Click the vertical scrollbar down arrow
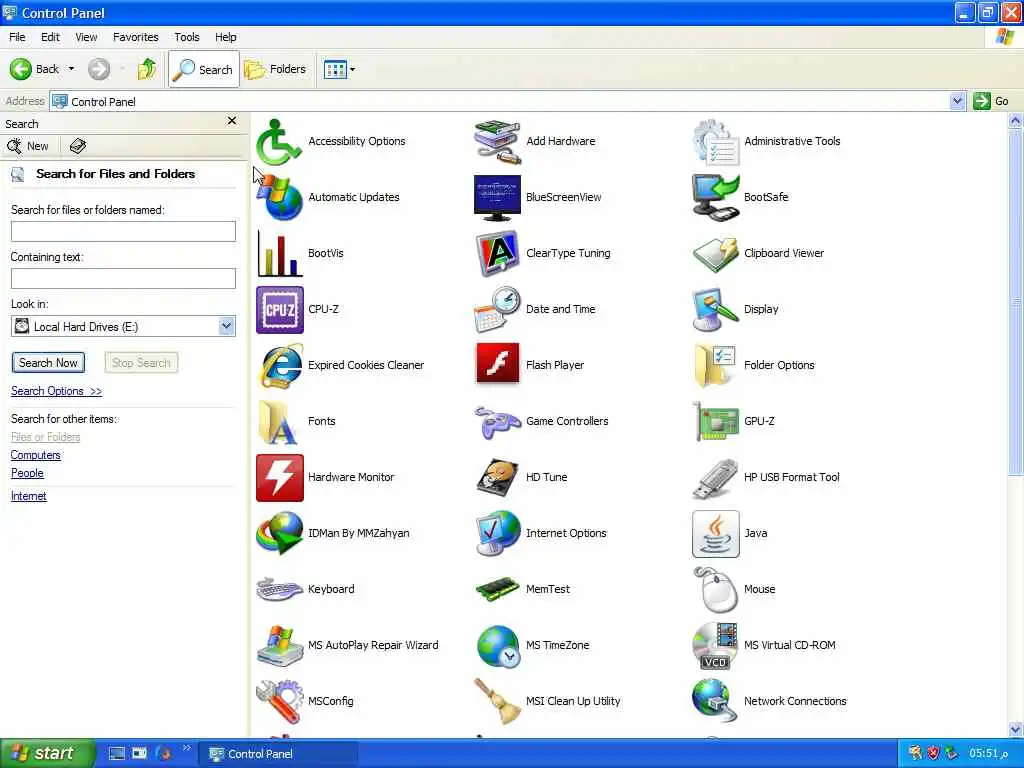Image resolution: width=1024 pixels, height=768 pixels. 1016,729
